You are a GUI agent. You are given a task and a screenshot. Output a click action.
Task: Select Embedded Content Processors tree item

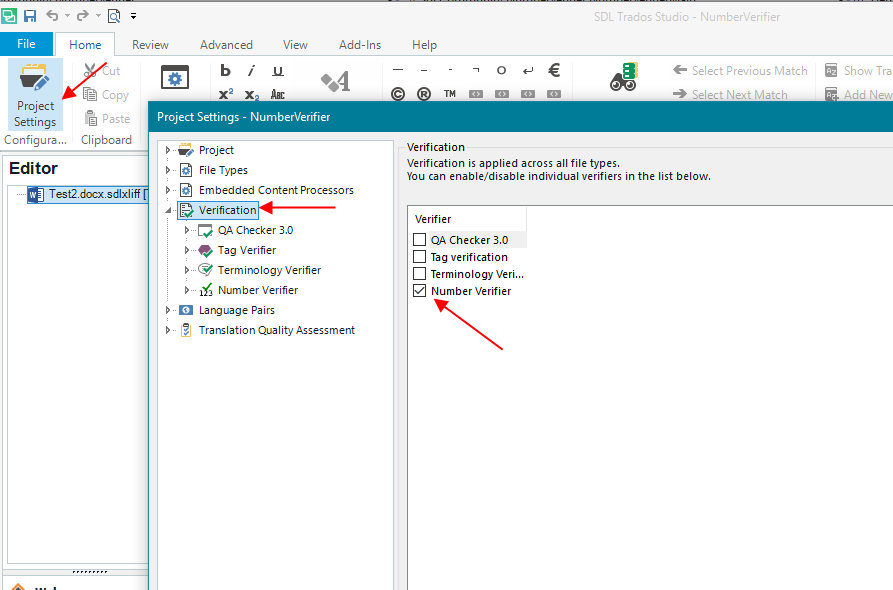(x=276, y=190)
